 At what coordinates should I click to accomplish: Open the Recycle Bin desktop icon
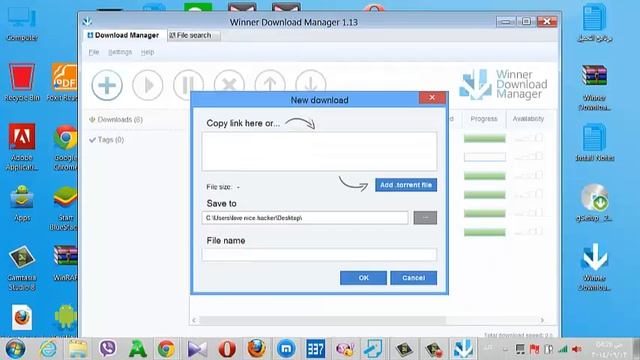pyautogui.click(x=22, y=82)
